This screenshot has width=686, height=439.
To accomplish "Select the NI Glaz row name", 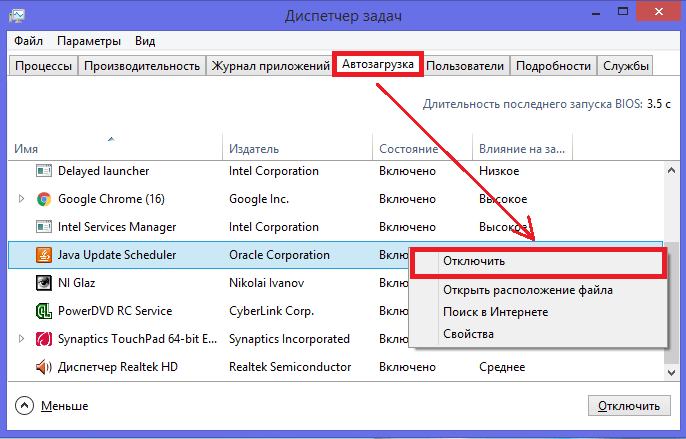I will tap(77, 283).
